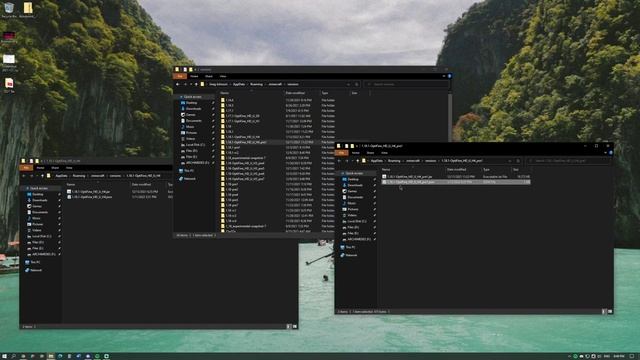This screenshot has height=360, width=640.
Task: Open File tab in versions window
Action: pyautogui.click(x=180, y=76)
